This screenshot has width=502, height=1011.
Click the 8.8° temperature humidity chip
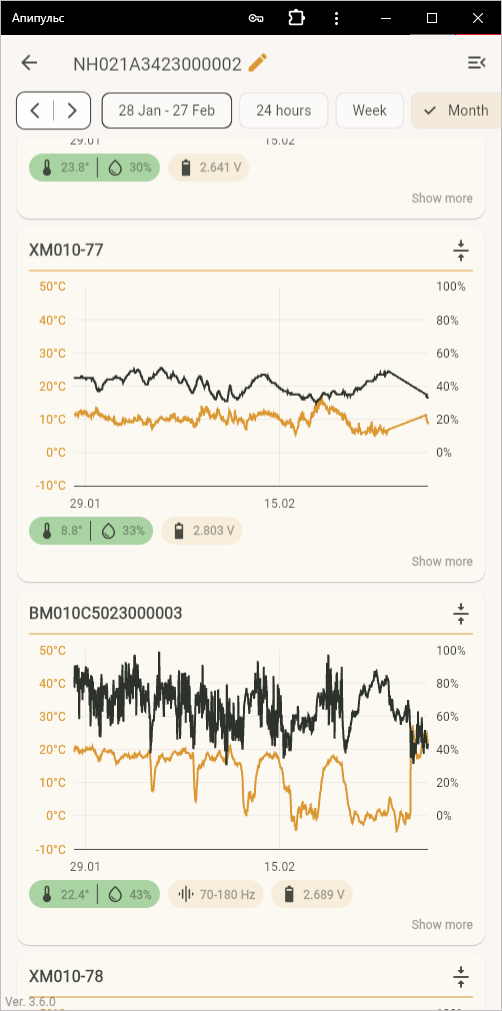coord(91,531)
